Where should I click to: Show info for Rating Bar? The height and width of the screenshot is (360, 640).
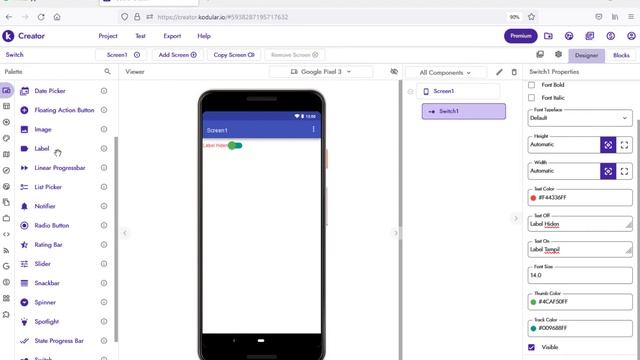pos(104,244)
